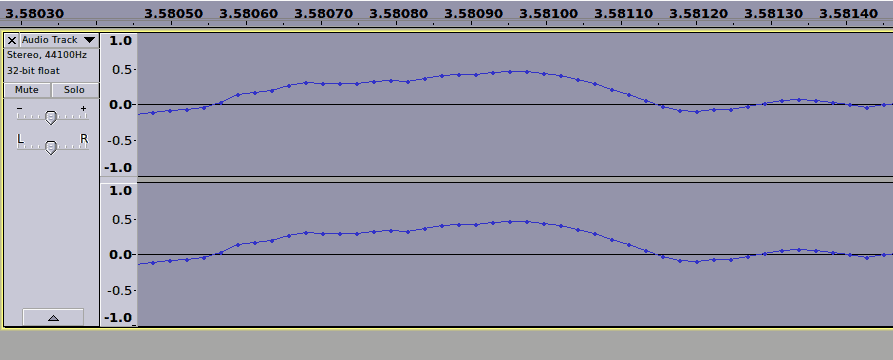This screenshot has width=893, height=360.
Task: Click the 'L' pan label
Action: click(x=21, y=140)
